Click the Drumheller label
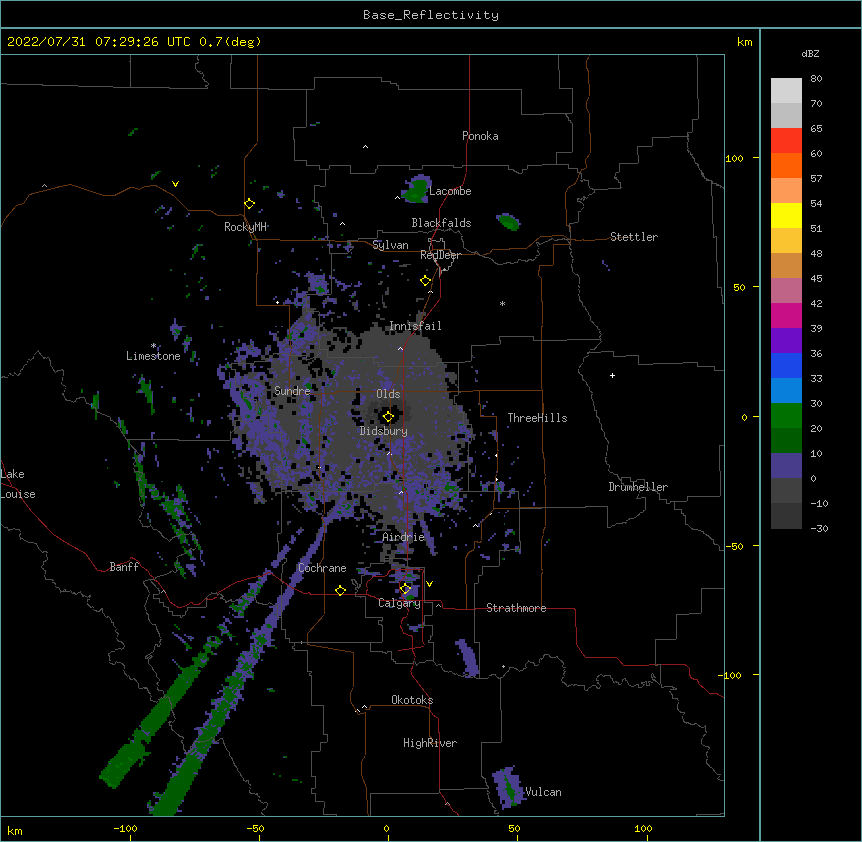The image size is (862, 842). click(x=638, y=487)
